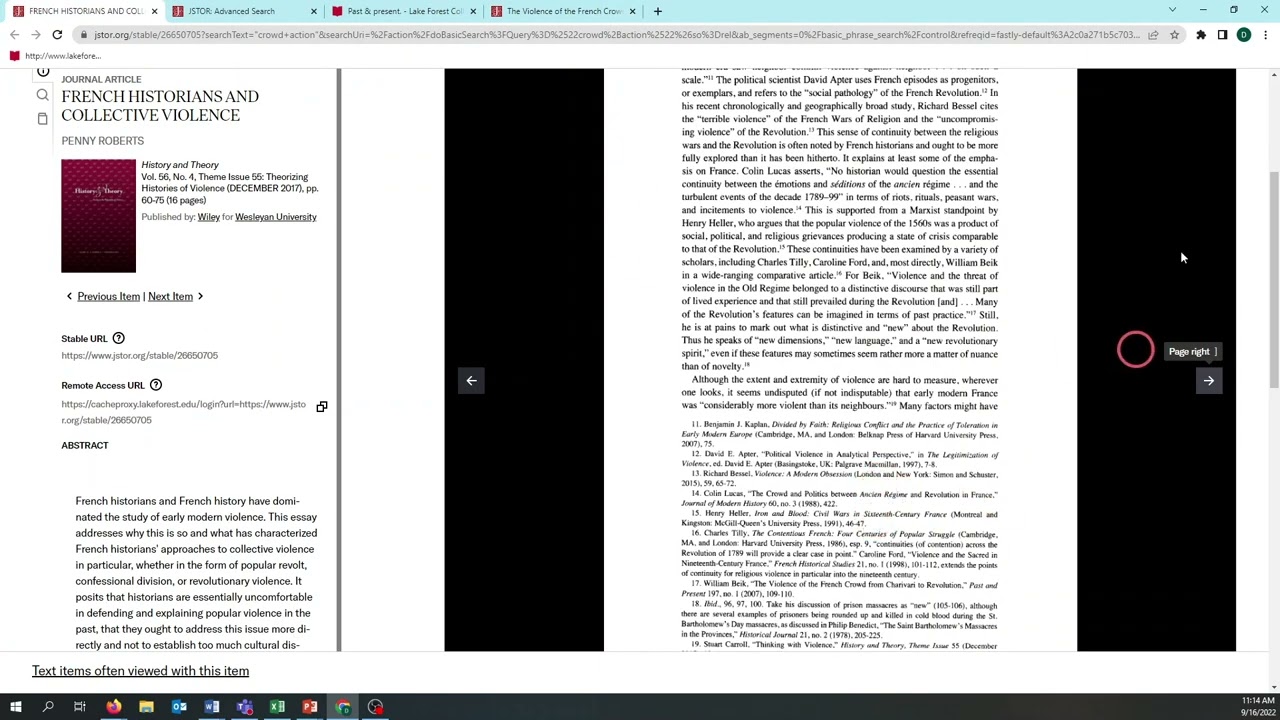Open the Wesleyan University link
Screen dimensions: 1280x720
pos(275,217)
